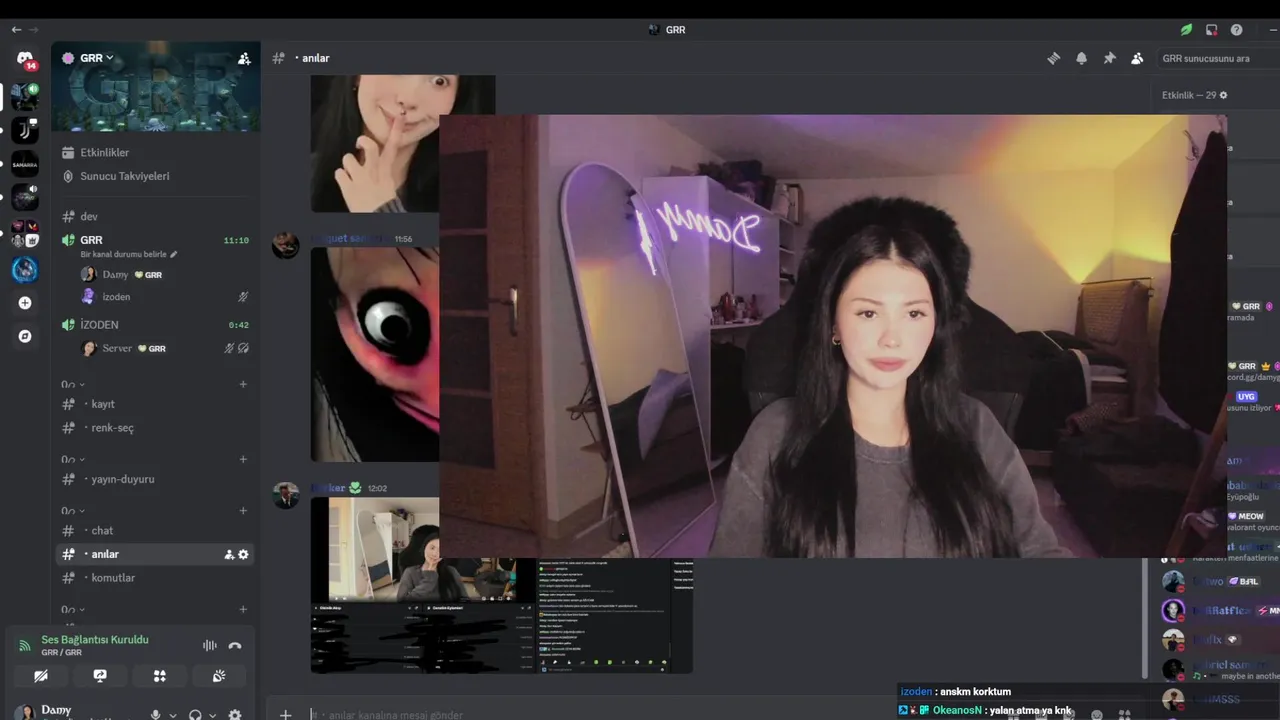Viewport: 1280px width, 720px height.
Task: Click Ses Bağlantısı Kuruldu status text
Action: 95,640
